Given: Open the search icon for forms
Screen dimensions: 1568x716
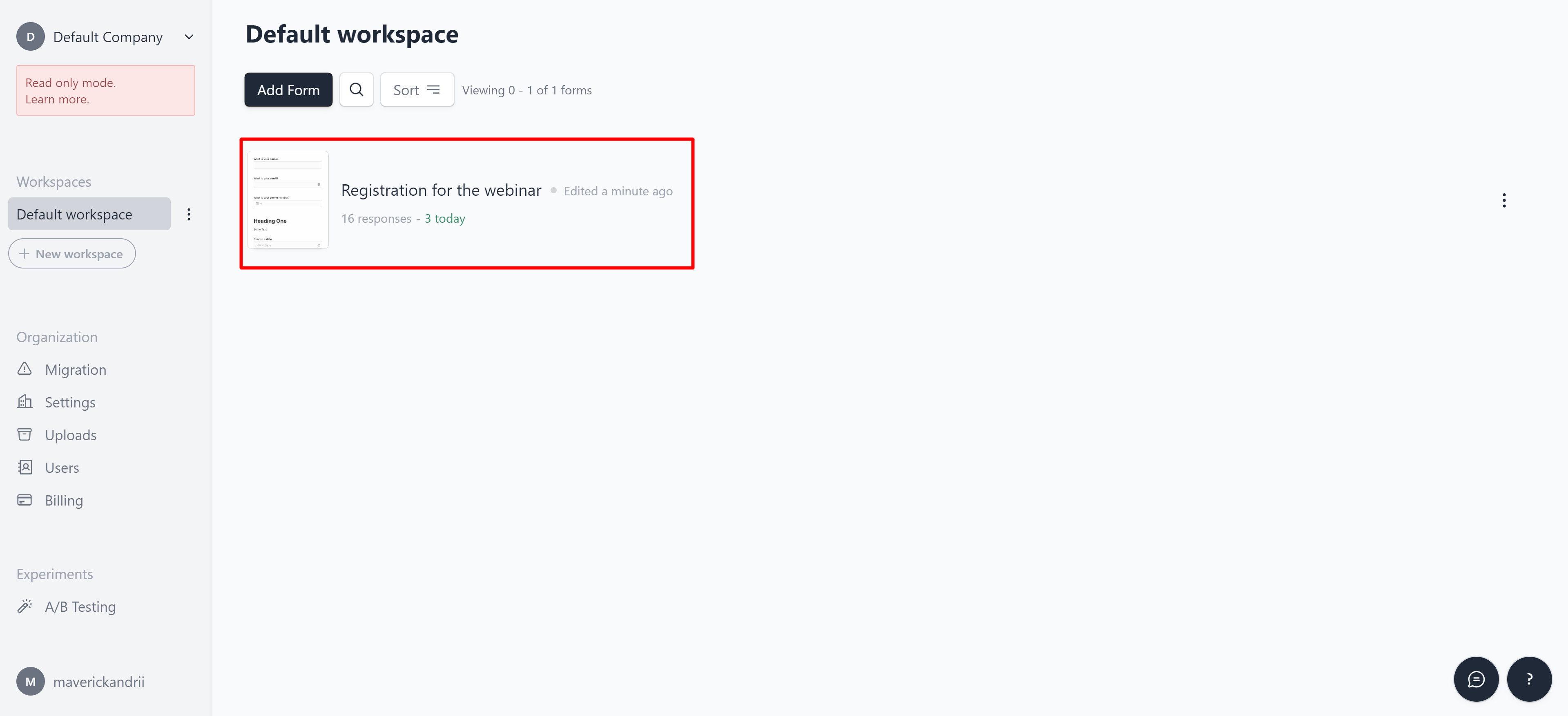Looking at the screenshot, I should click(357, 89).
